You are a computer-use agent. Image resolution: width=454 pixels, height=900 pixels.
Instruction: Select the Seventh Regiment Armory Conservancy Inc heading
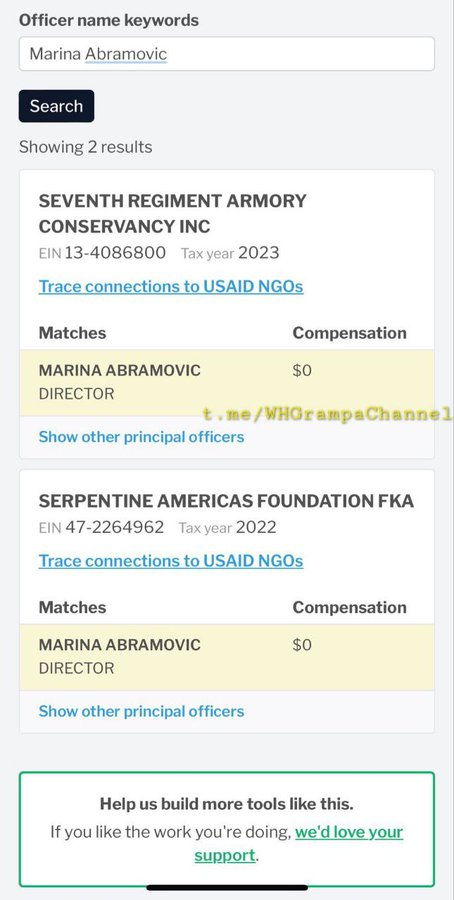(173, 214)
